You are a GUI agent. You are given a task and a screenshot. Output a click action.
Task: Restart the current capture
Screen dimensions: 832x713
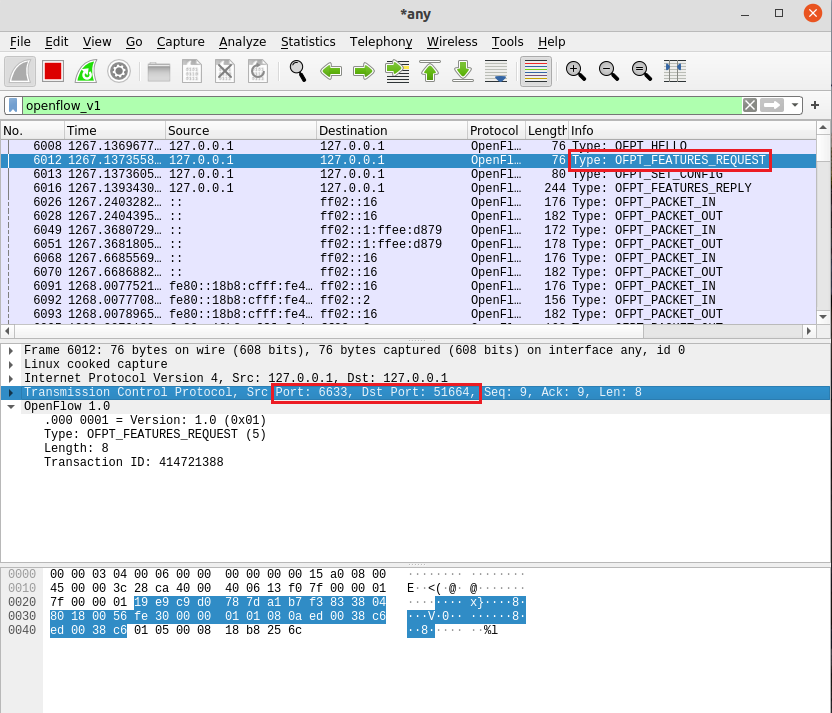[86, 71]
